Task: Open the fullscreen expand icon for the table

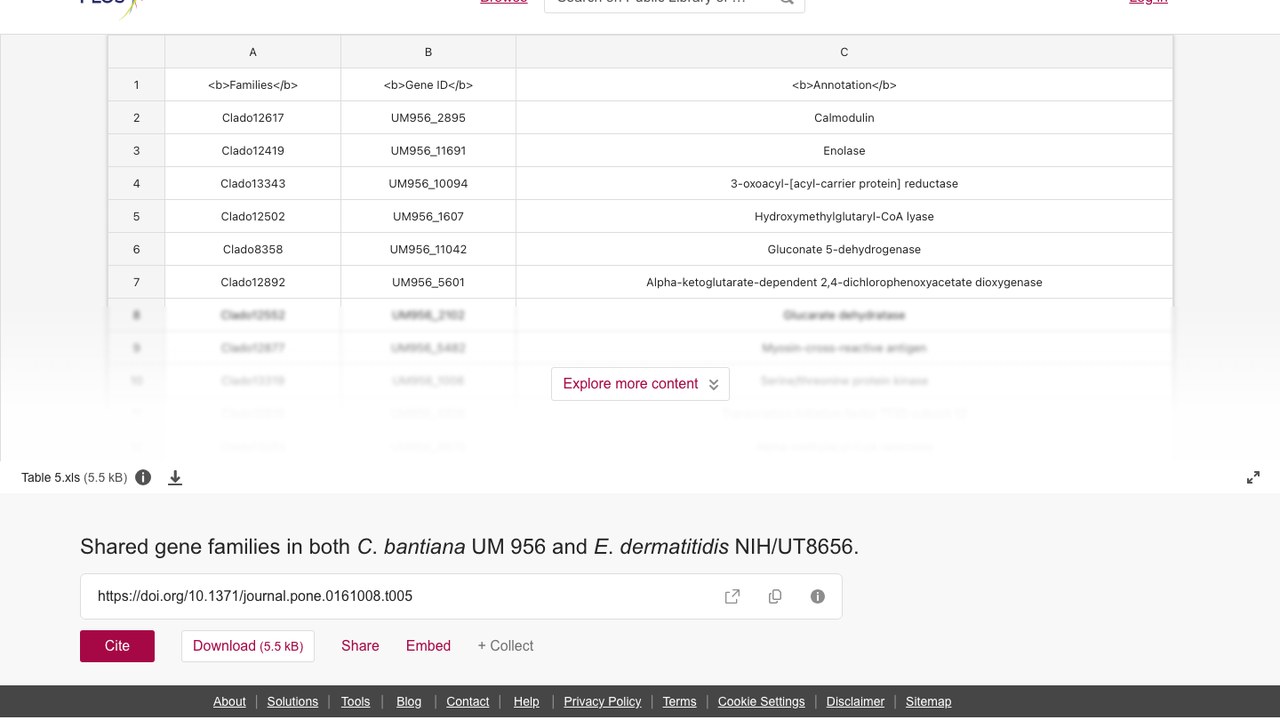Action: coord(1253,478)
